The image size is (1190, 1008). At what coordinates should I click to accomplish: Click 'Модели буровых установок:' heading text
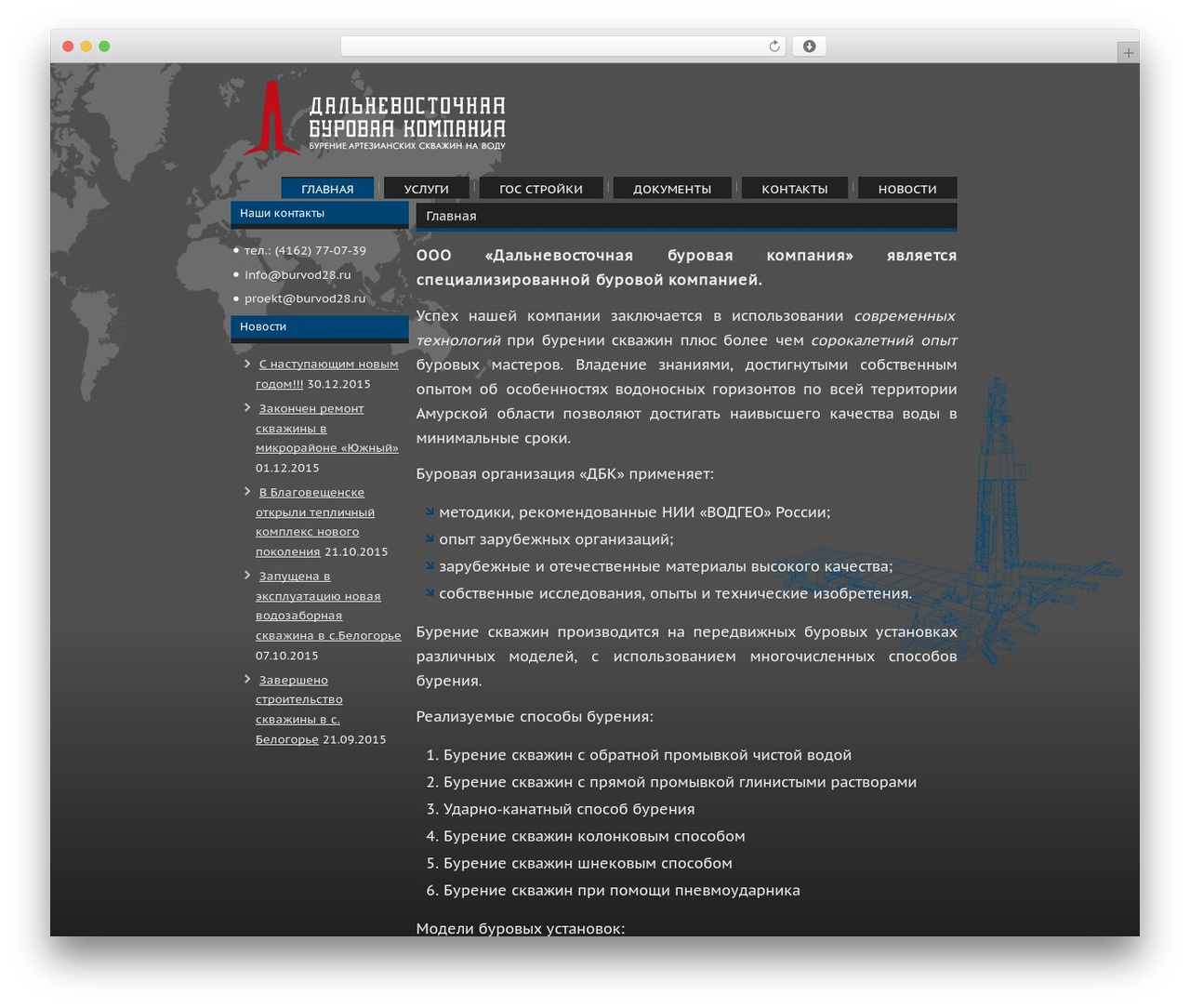point(521,928)
